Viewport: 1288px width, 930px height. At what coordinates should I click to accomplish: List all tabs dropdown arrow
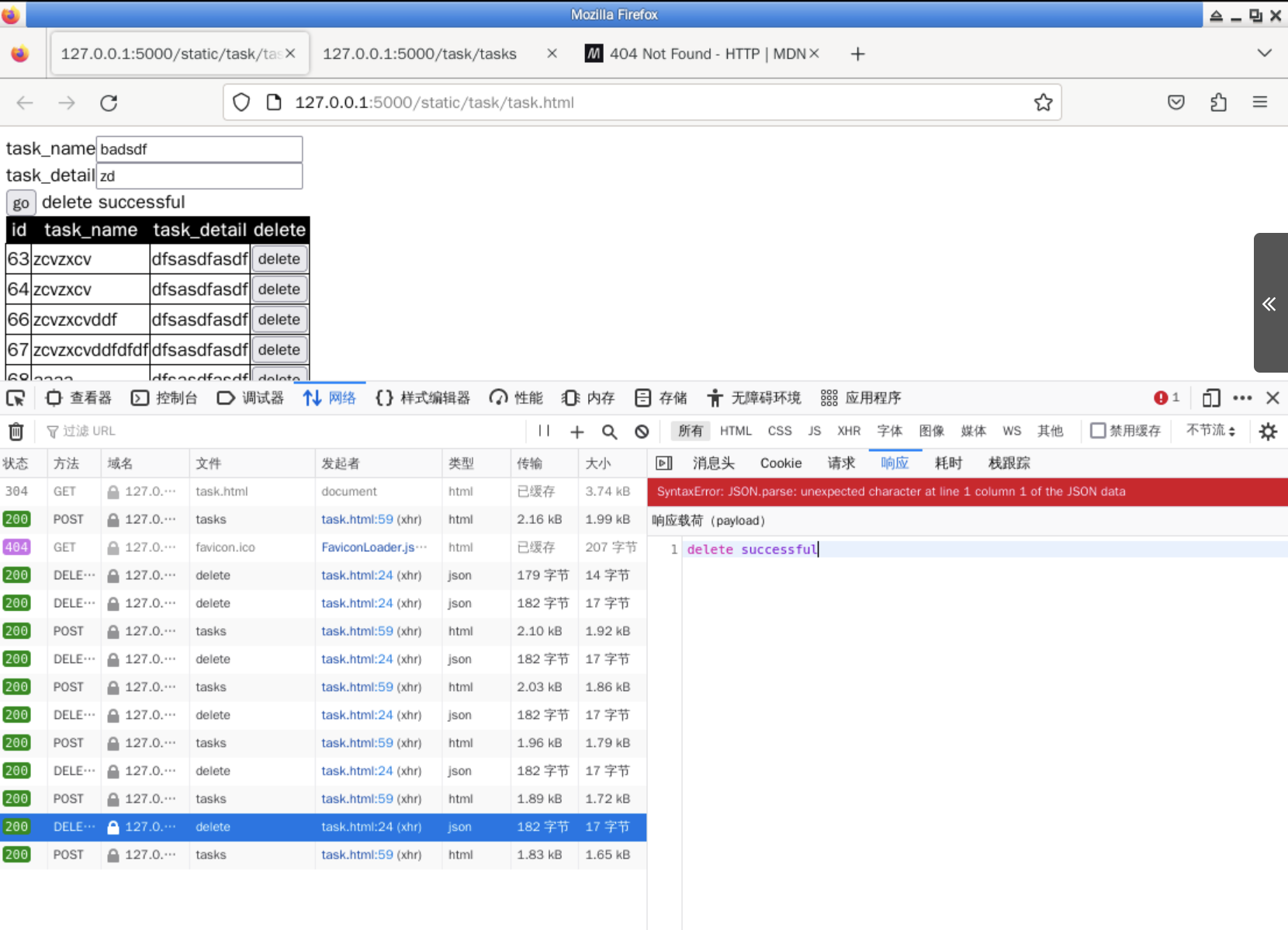(1265, 53)
